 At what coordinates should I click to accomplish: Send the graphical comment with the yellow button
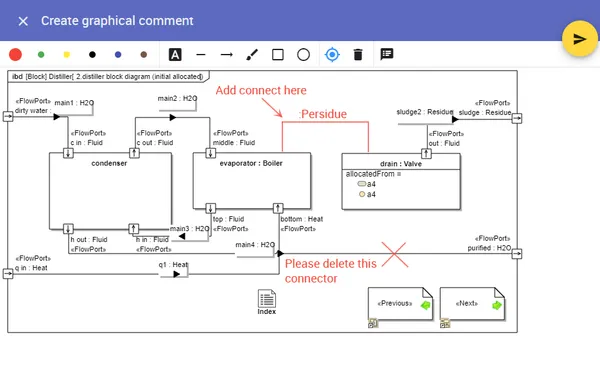[579, 39]
